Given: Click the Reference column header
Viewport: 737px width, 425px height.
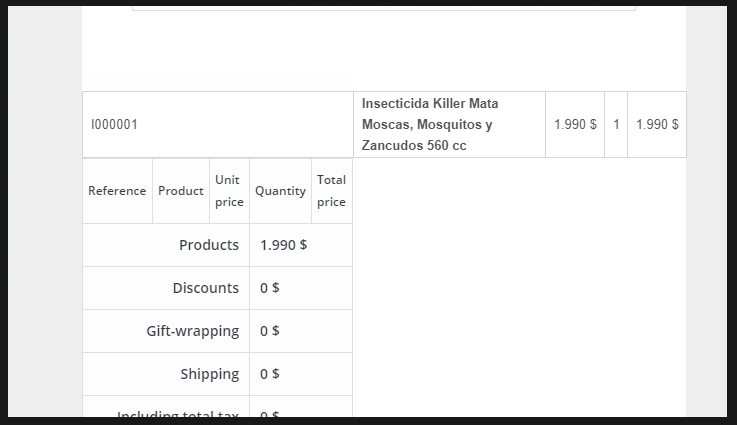Looking at the screenshot, I should 117,191.
